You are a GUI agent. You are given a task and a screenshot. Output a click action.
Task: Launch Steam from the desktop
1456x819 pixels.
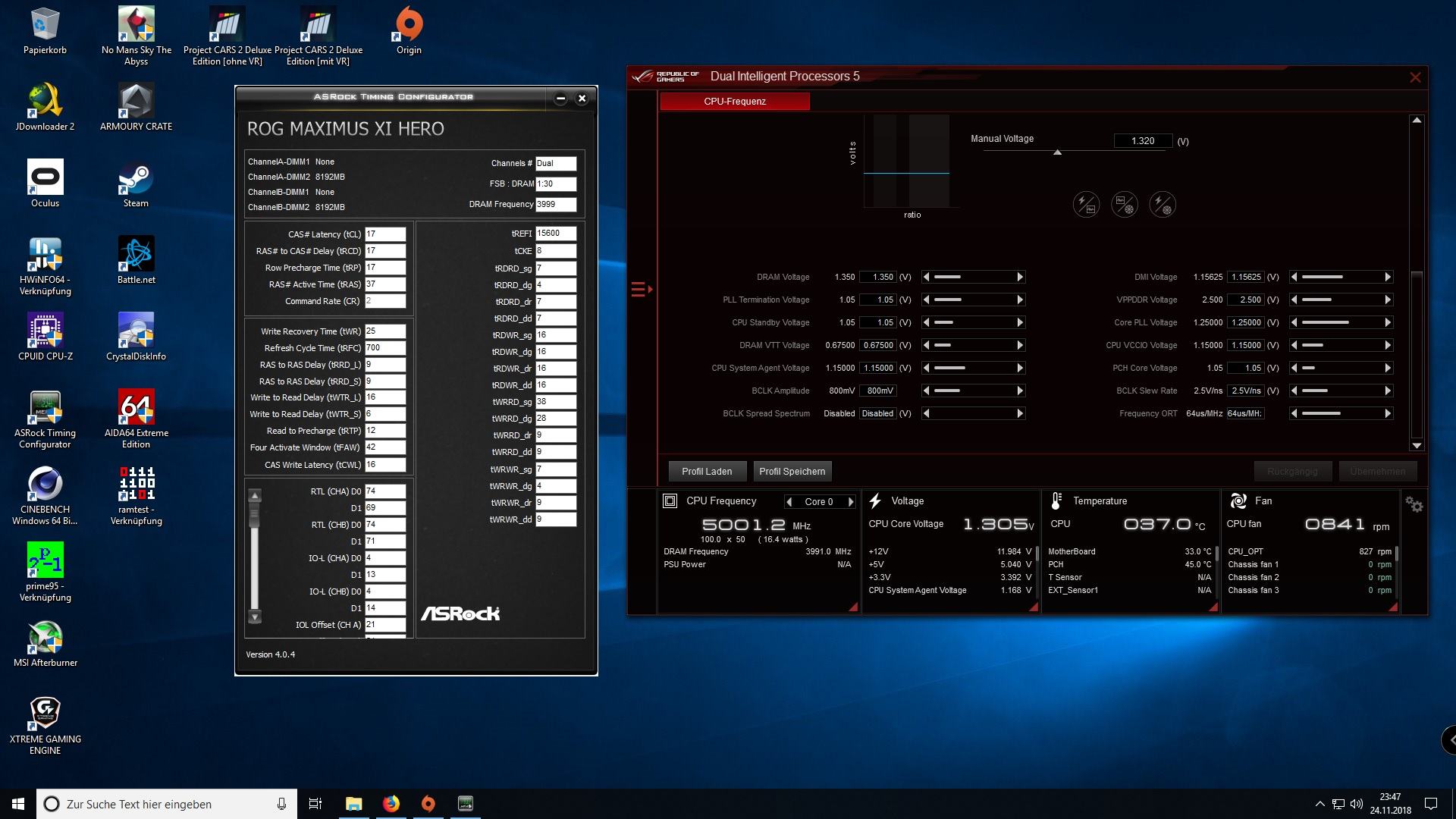click(136, 184)
